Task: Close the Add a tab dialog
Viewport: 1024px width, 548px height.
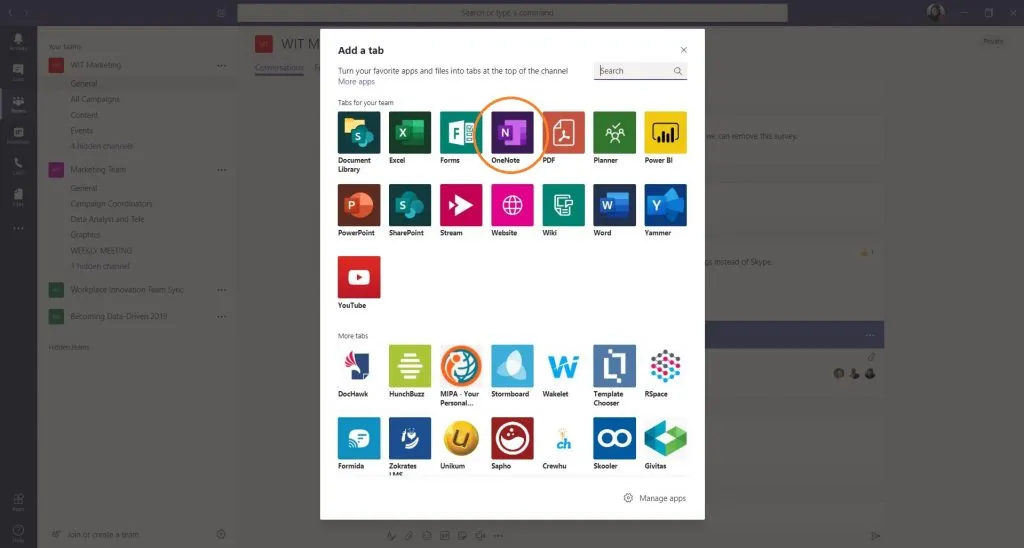Action: click(x=684, y=50)
